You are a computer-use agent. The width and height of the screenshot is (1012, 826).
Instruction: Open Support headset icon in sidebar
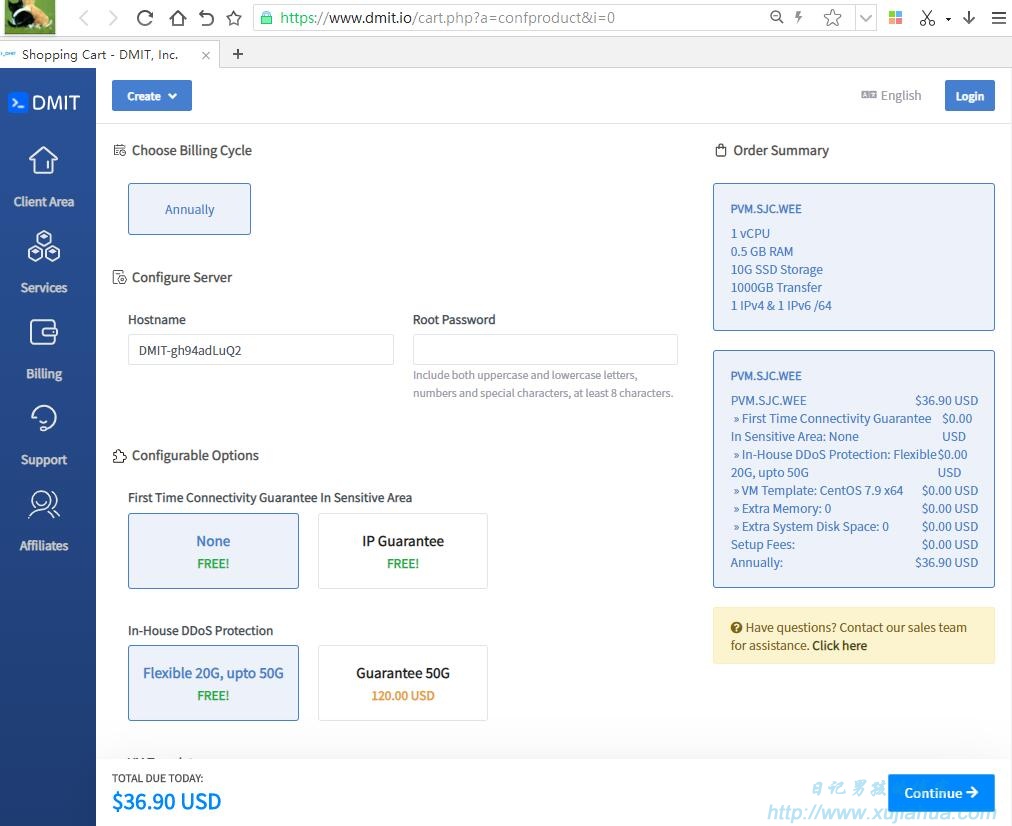[x=43, y=418]
